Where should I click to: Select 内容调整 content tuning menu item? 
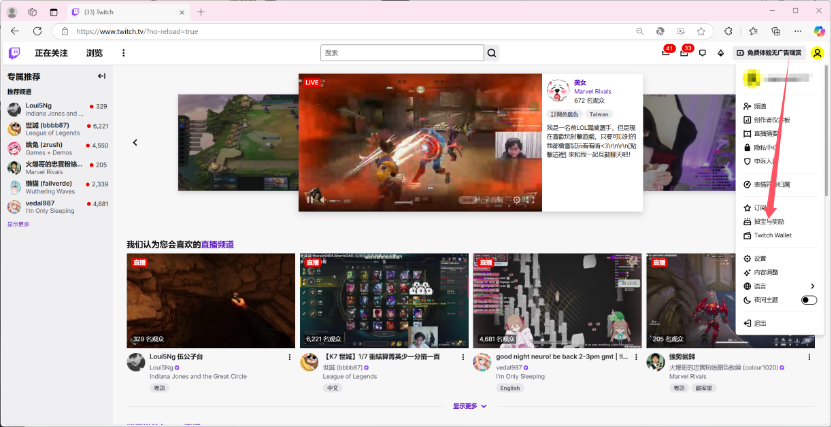click(780, 272)
